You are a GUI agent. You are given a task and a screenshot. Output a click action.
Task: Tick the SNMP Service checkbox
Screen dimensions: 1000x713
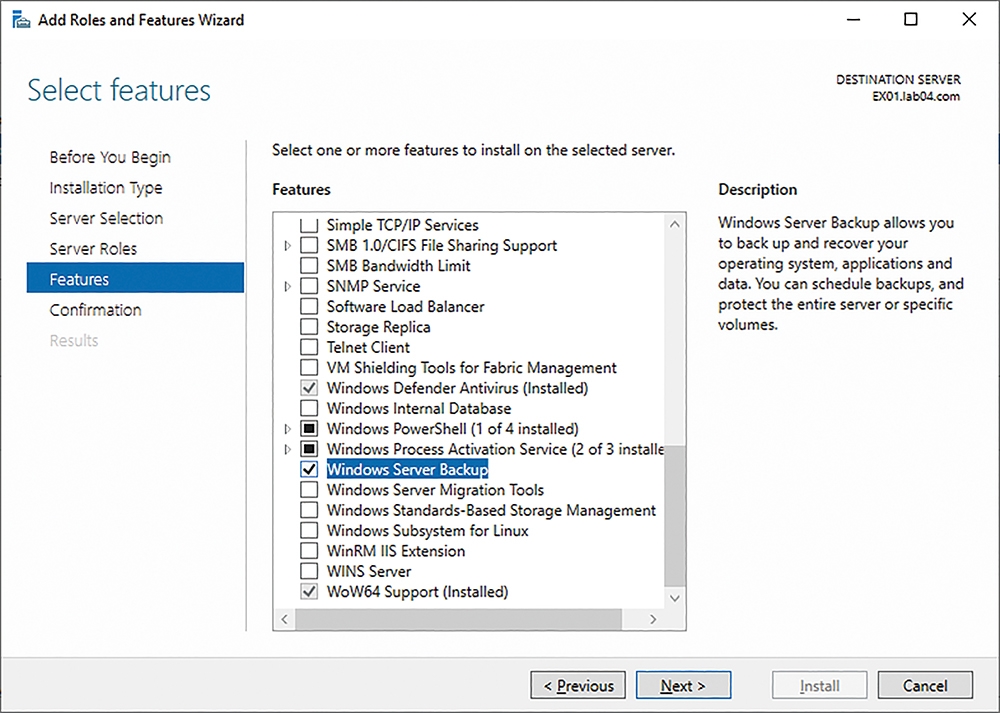(x=309, y=286)
